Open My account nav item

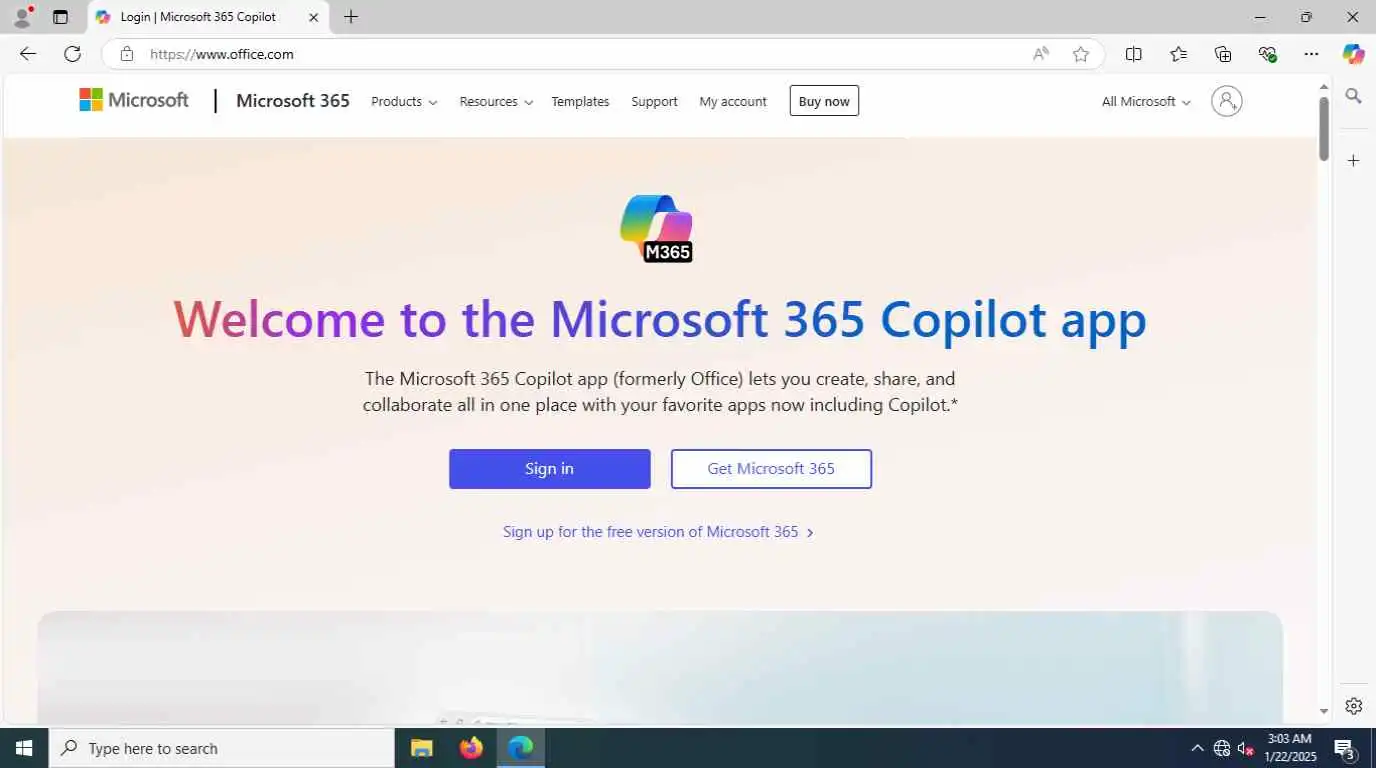click(733, 101)
